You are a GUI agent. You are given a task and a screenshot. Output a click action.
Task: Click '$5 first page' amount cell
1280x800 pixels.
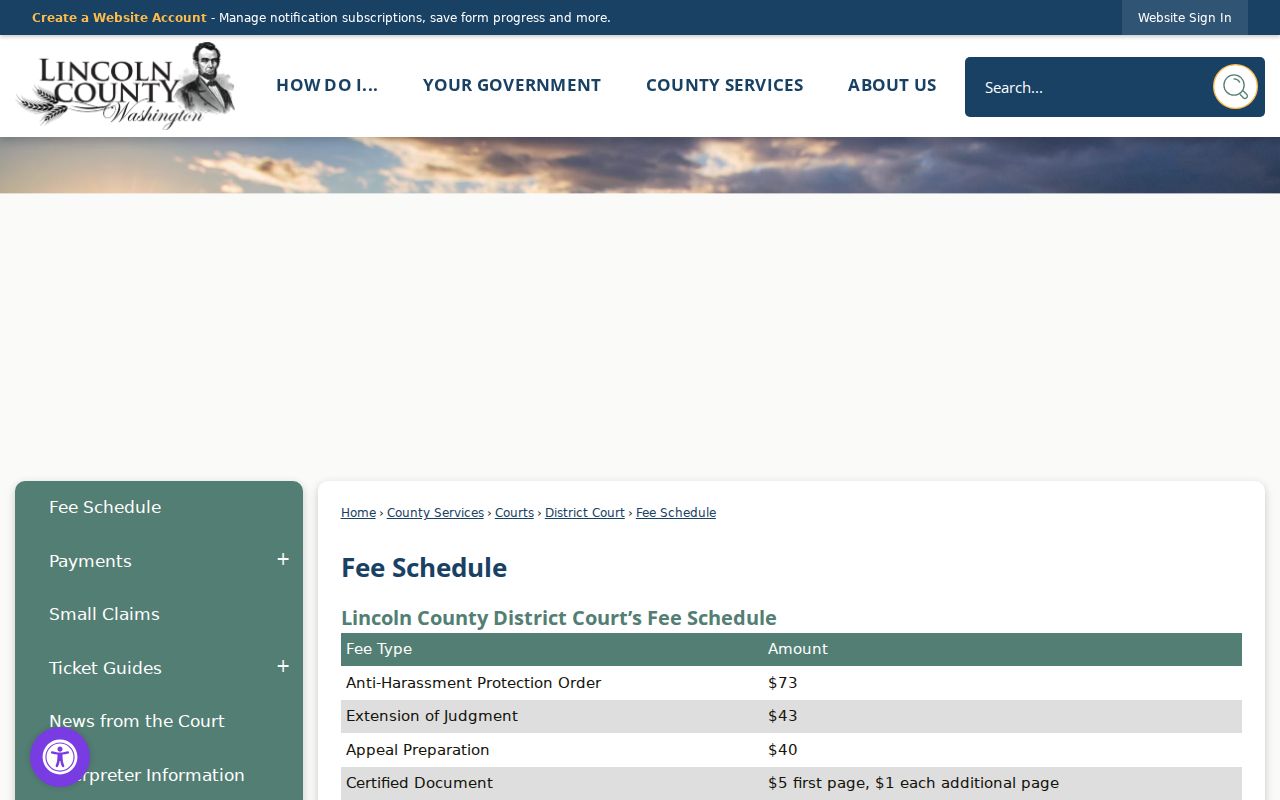913,783
